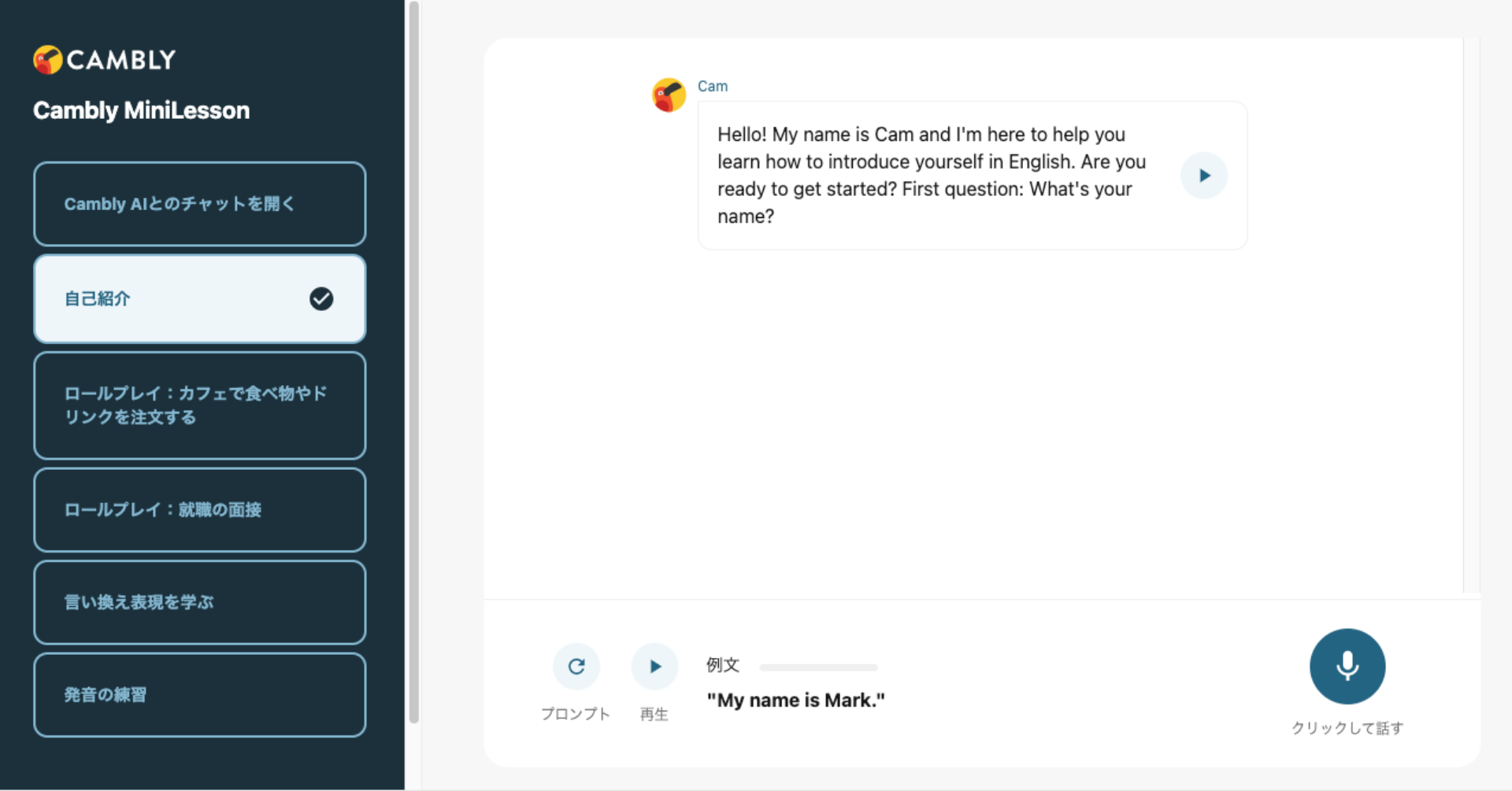This screenshot has width=1512, height=791.
Task: Click the example sentence "My name is Mark."
Action: click(x=795, y=699)
